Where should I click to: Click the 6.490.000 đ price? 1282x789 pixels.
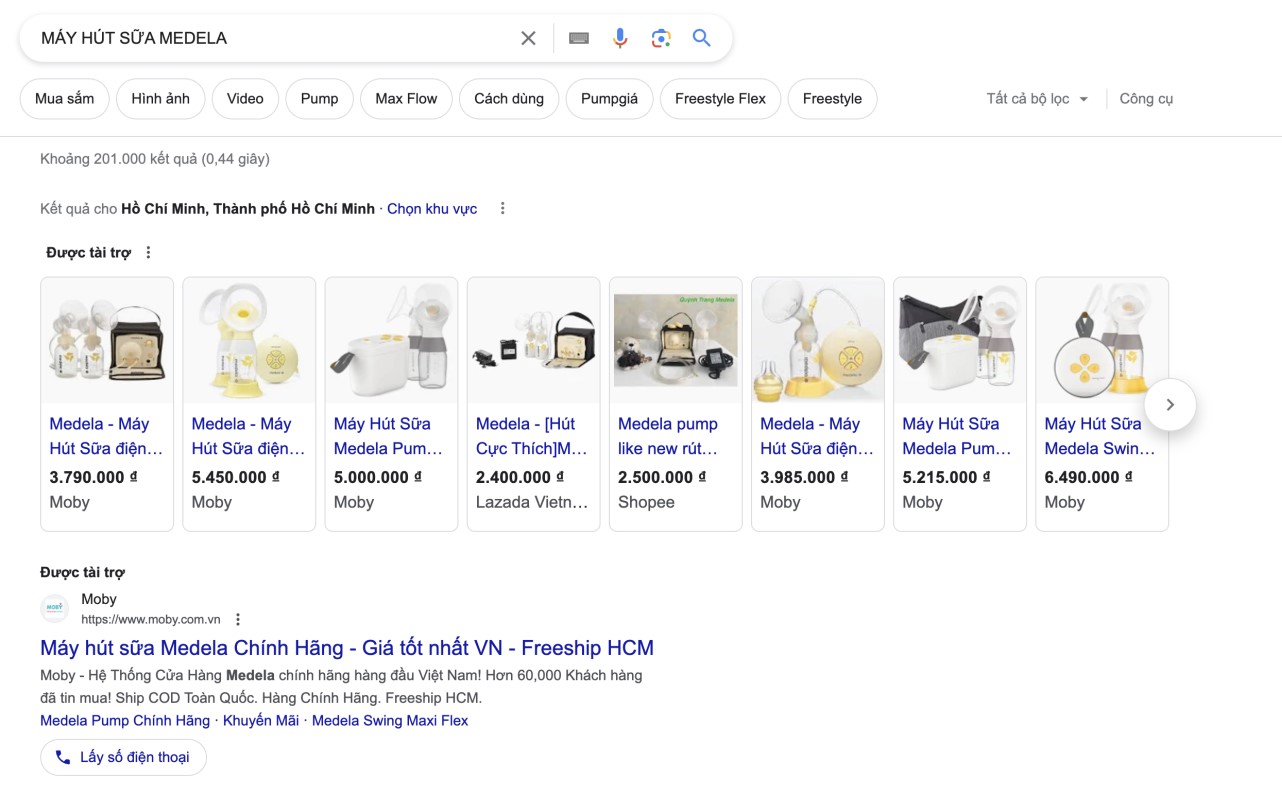(1091, 477)
